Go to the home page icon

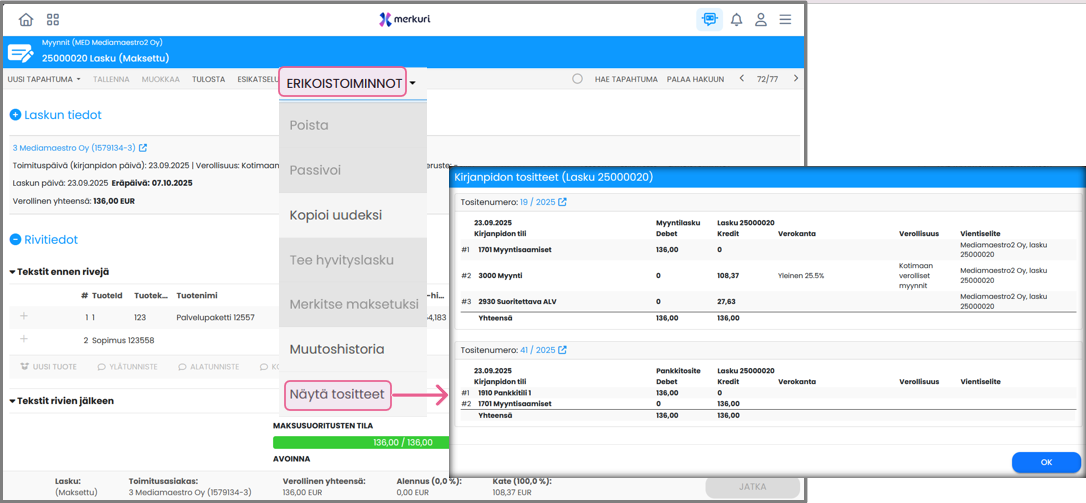pos(26,19)
